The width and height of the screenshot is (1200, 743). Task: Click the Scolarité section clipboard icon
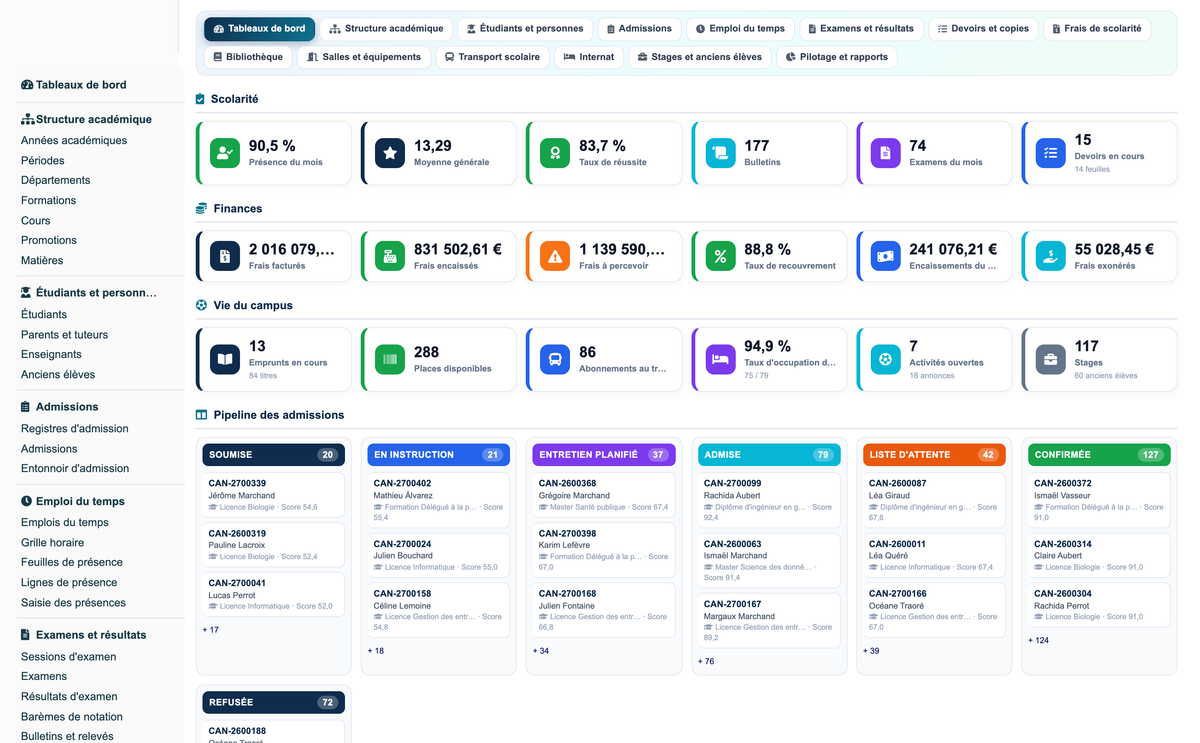coord(201,99)
